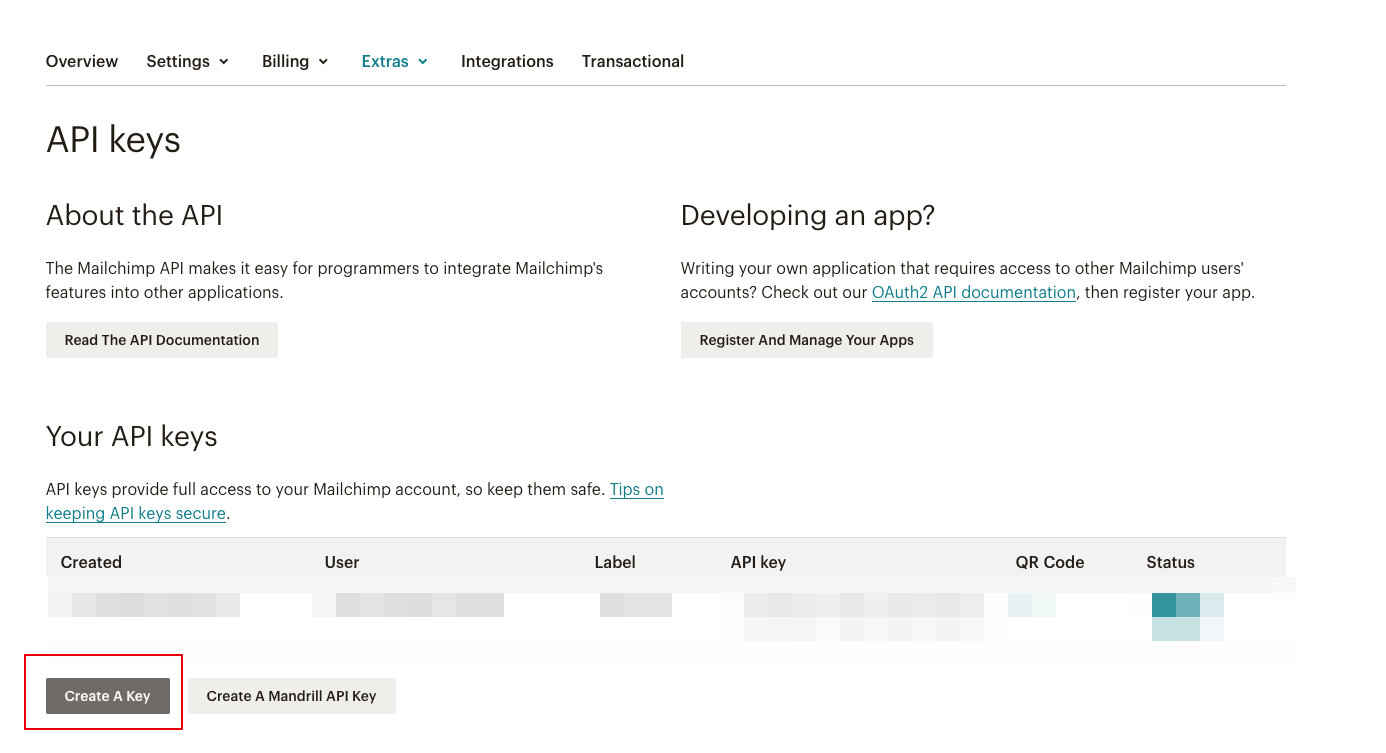
Task: Click the About the API heading
Action: pyautogui.click(x=134, y=215)
